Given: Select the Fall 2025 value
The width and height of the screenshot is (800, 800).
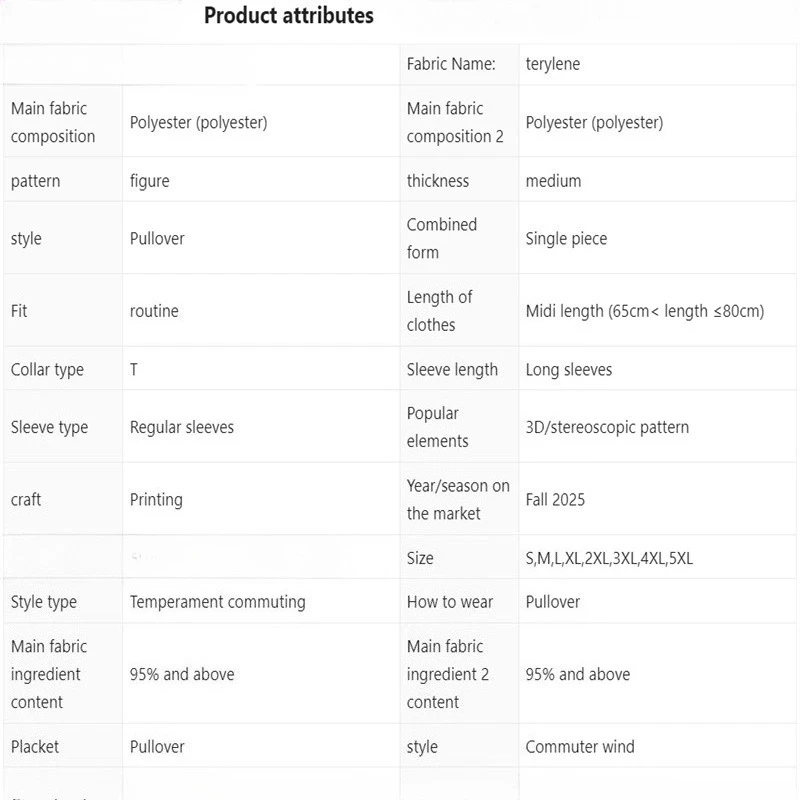Looking at the screenshot, I should [555, 499].
